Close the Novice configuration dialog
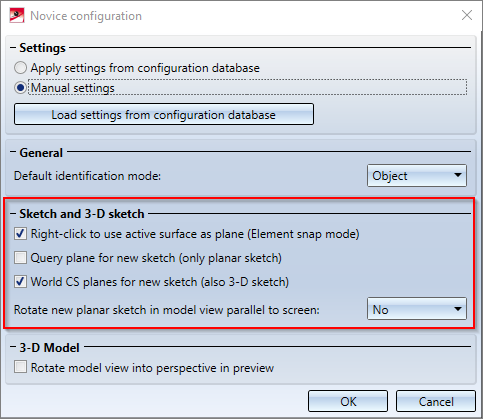Image resolution: width=483 pixels, height=419 pixels. pos(467,15)
